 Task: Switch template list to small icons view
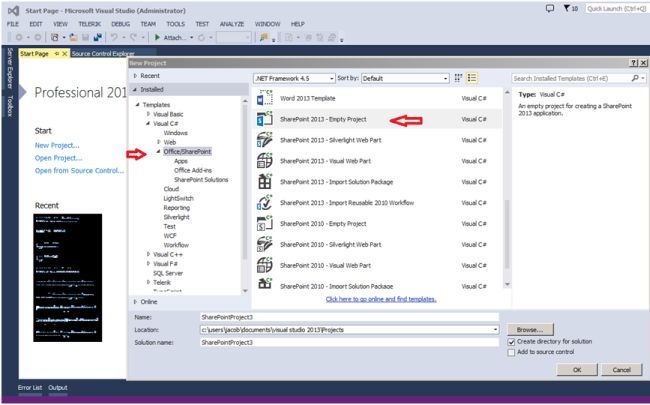[x=458, y=78]
